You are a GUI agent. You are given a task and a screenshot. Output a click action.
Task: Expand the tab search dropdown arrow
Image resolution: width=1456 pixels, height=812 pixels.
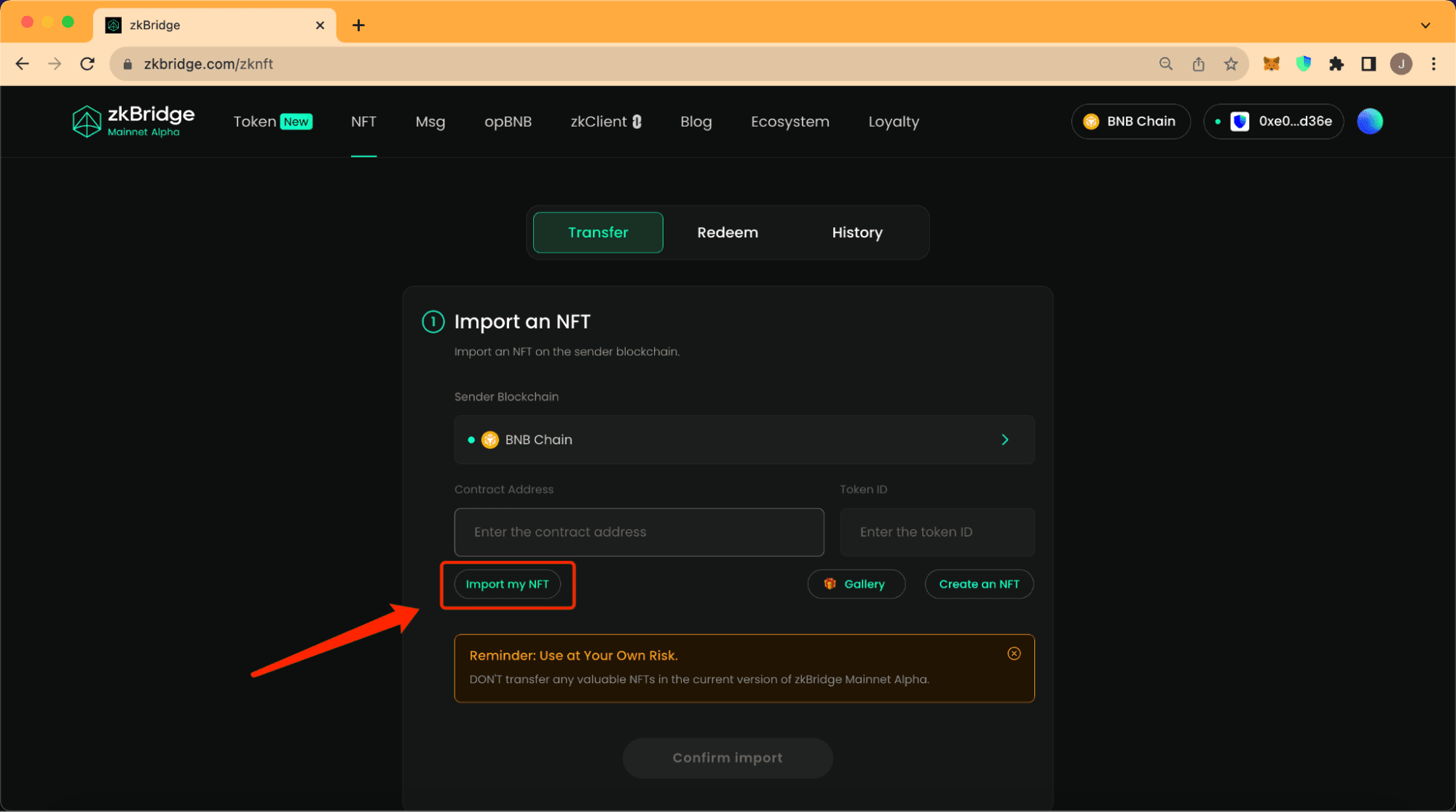[1425, 25]
